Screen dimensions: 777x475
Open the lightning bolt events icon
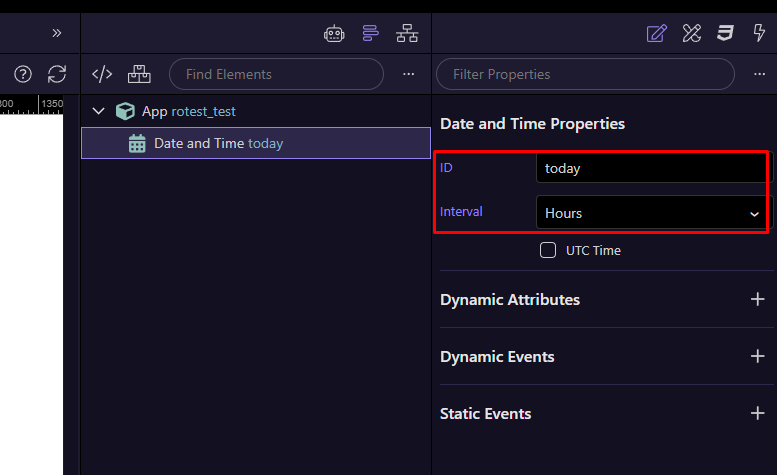pos(759,33)
